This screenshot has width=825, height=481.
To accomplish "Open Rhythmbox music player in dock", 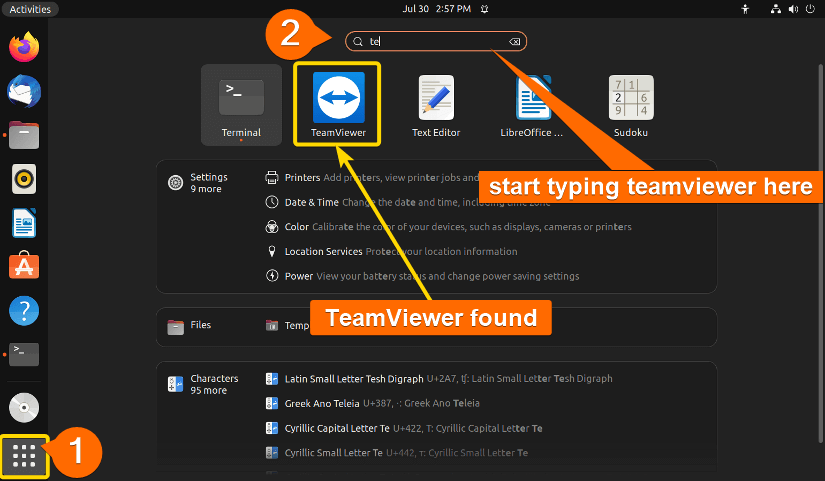I will (24, 179).
